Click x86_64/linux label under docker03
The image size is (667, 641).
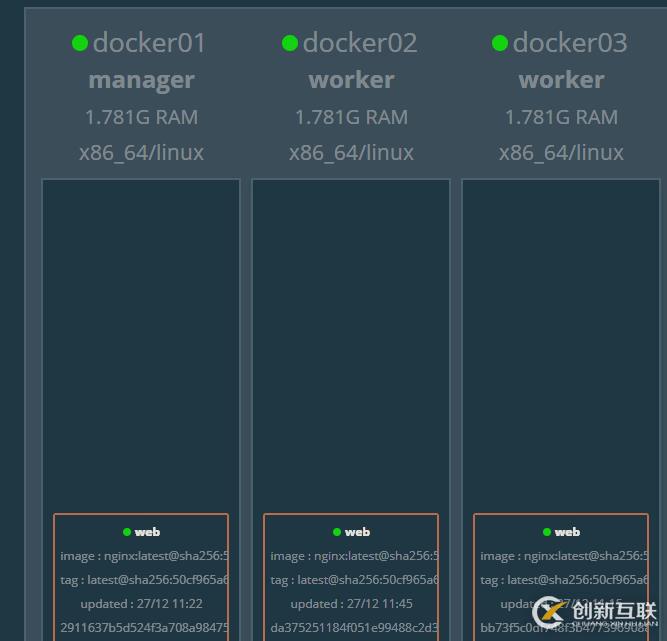pos(561,153)
